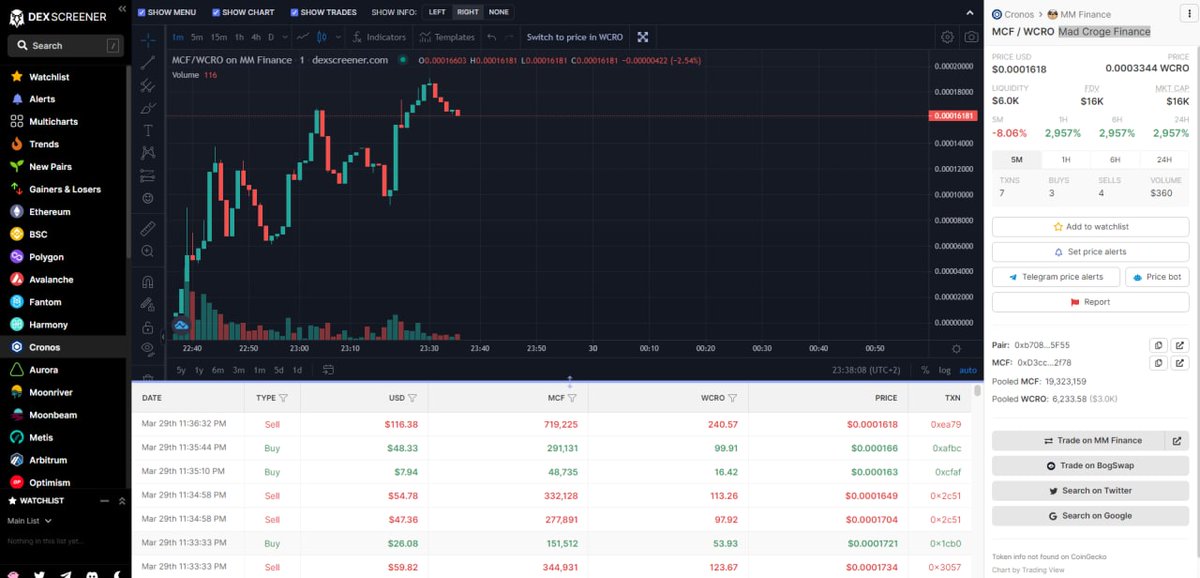Filter trades by USD column
This screenshot has height=578, width=1200.
pyautogui.click(x=412, y=398)
